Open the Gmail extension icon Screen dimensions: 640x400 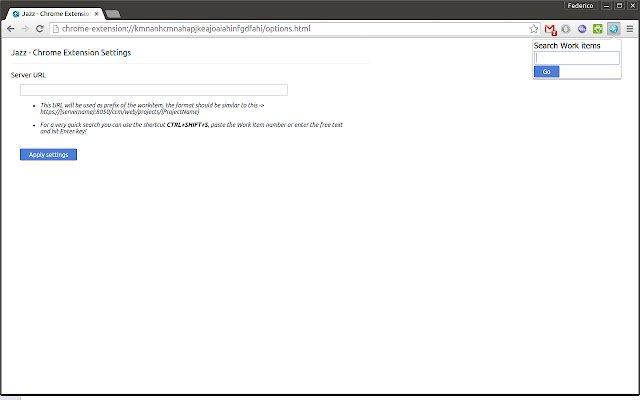point(550,29)
